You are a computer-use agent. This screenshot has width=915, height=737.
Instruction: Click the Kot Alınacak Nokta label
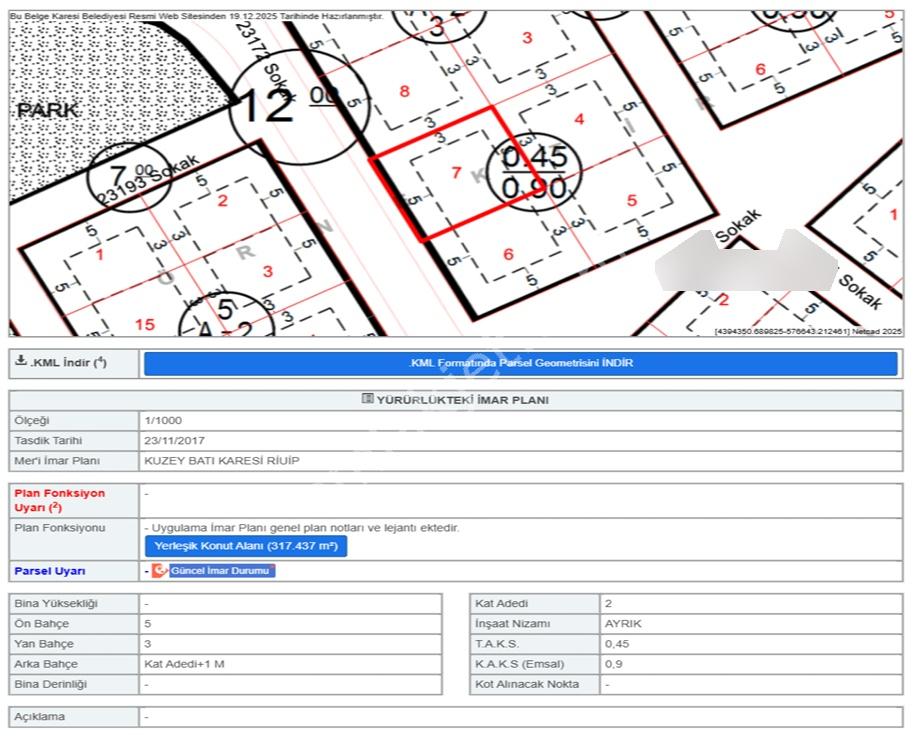click(527, 684)
